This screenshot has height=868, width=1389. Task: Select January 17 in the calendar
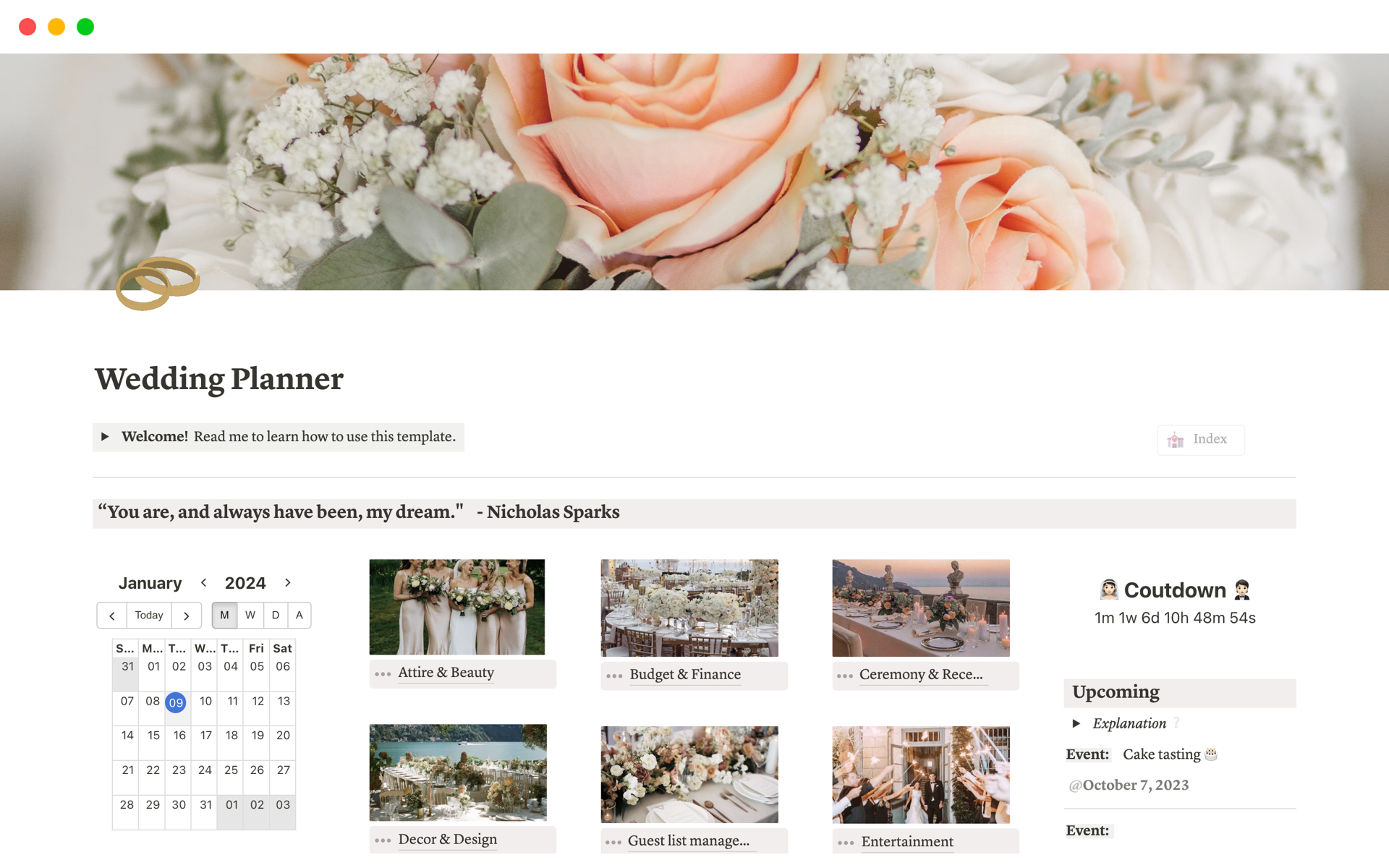pos(206,736)
